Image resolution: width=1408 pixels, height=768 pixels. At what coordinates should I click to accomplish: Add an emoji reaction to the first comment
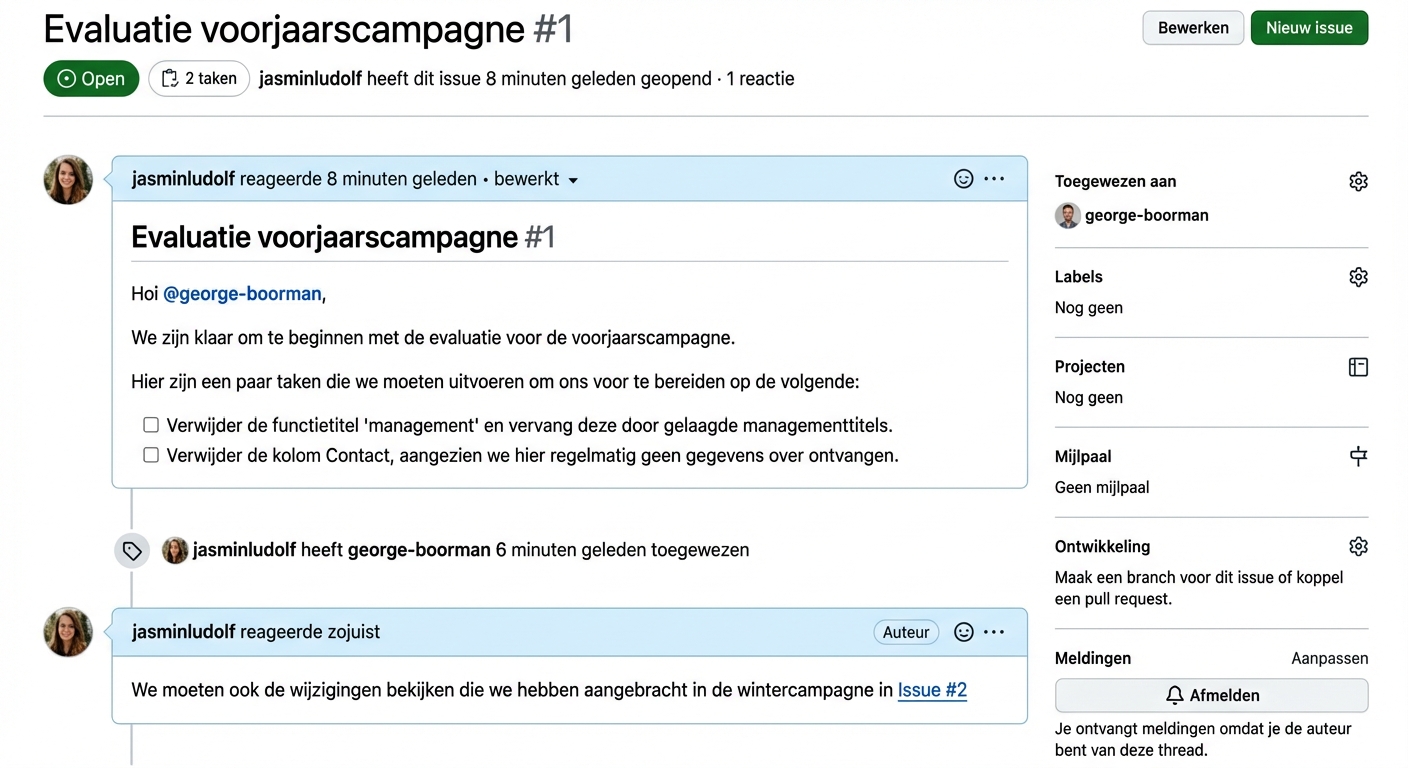click(x=963, y=178)
